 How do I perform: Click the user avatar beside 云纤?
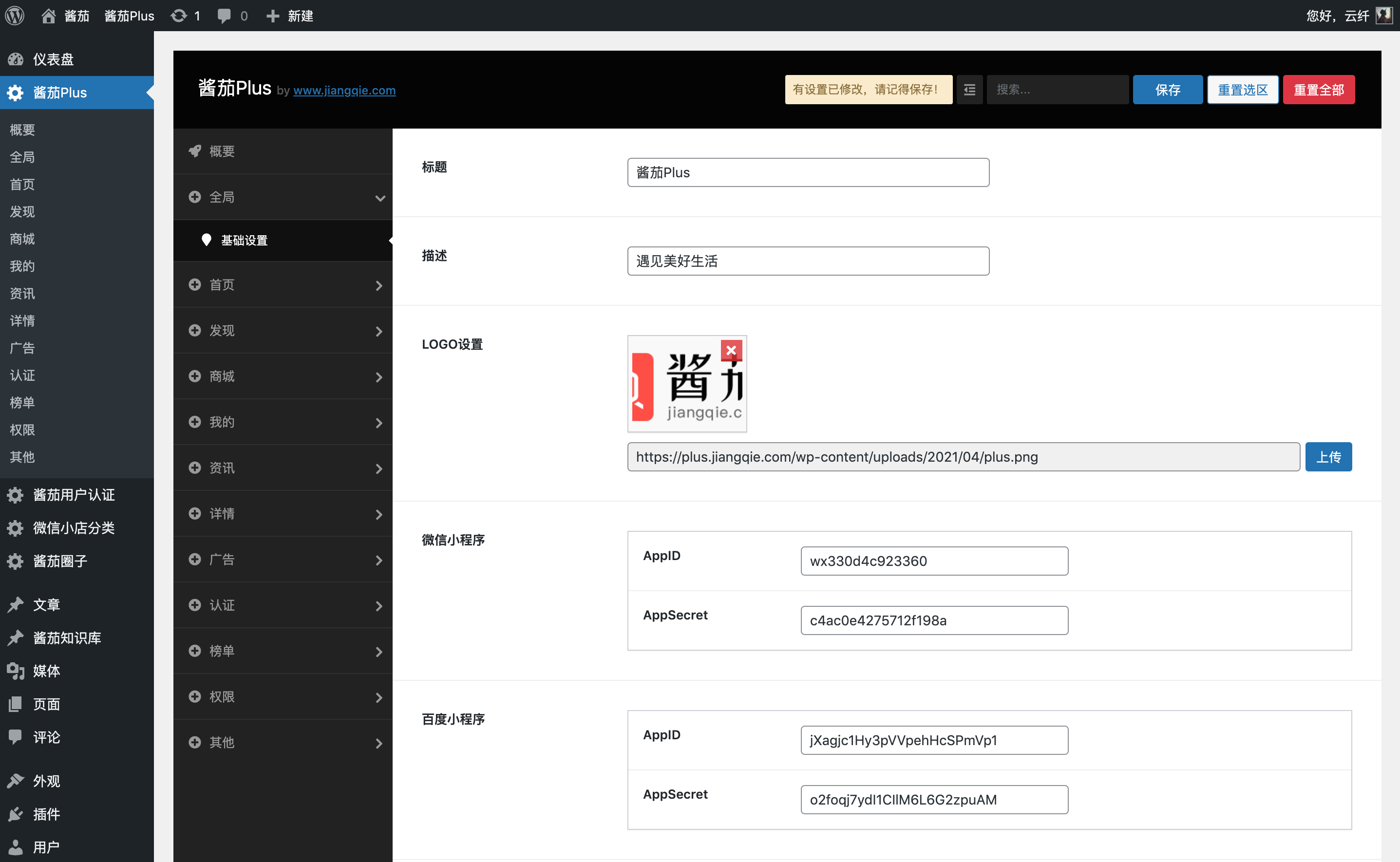point(1384,16)
